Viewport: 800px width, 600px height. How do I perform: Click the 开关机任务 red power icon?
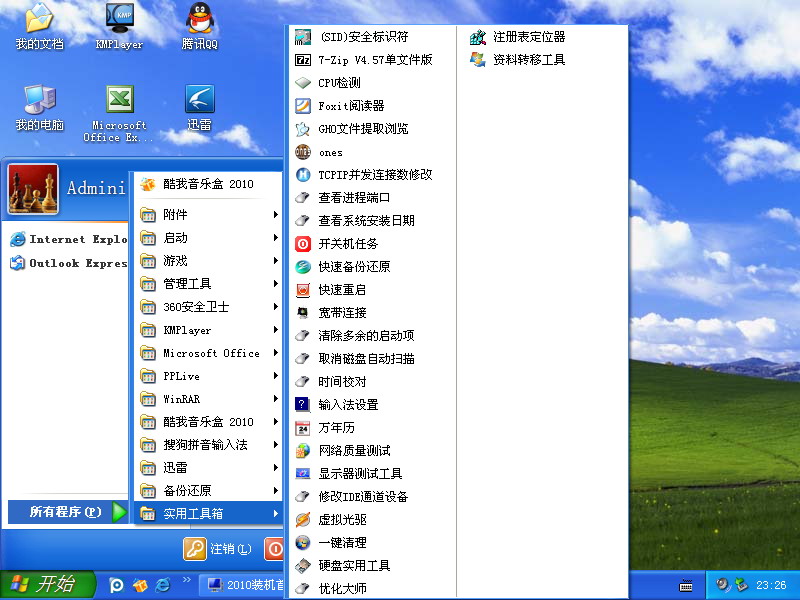303,244
